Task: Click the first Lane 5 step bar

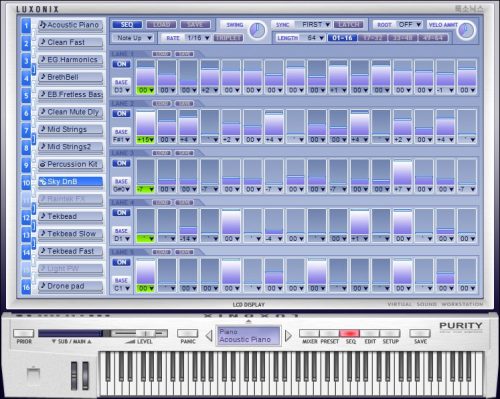Action: click(146, 271)
